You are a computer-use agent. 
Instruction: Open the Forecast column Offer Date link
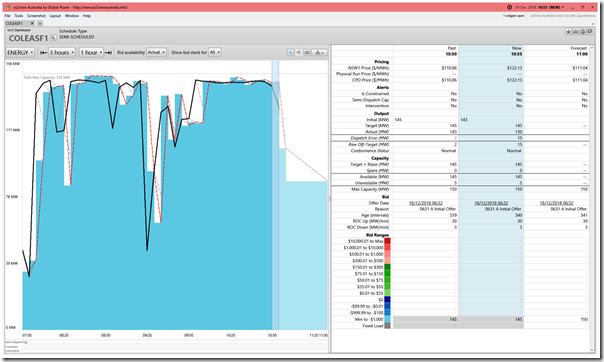click(556, 203)
